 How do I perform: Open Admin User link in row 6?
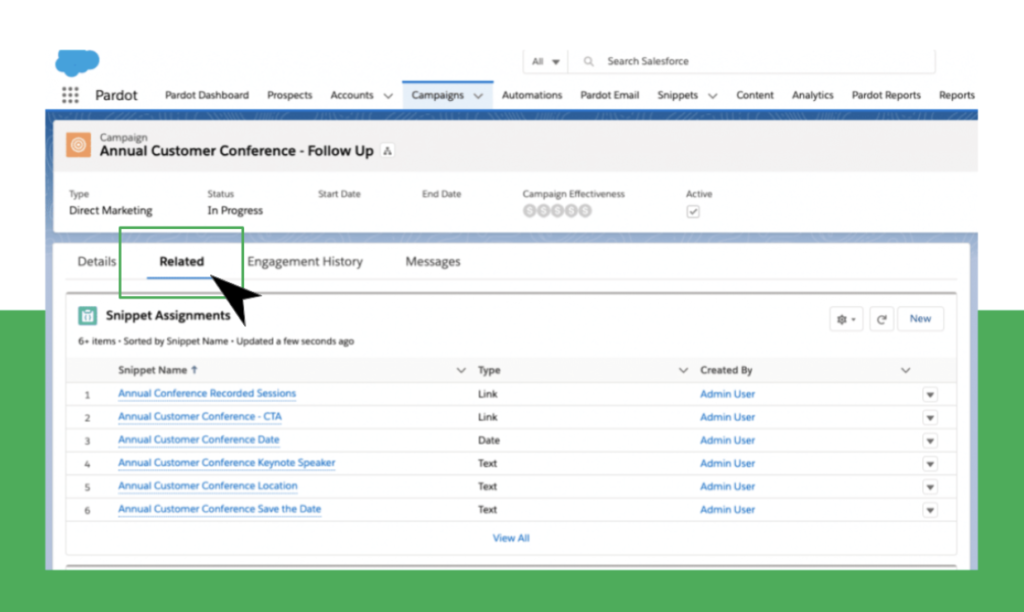[728, 509]
